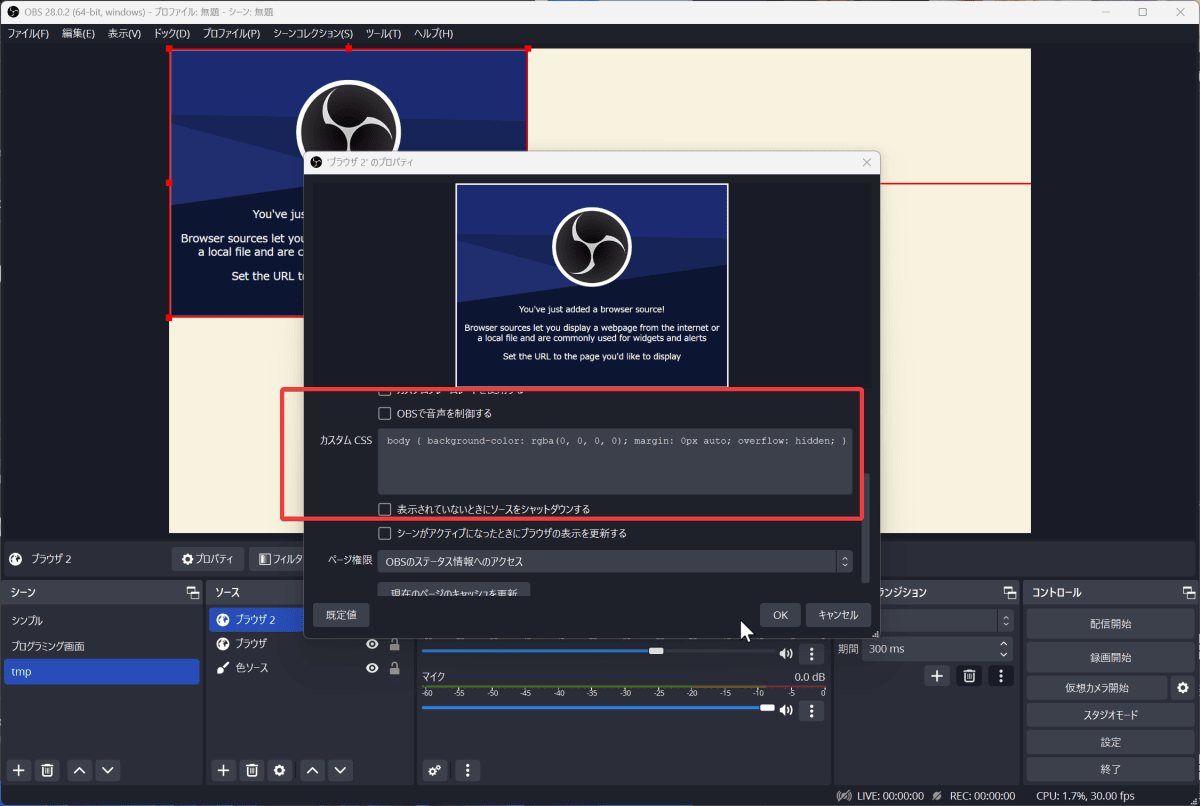Image resolution: width=1200 pixels, height=806 pixels.
Task: Delete the selected source with the trash icon
Action: click(252, 770)
